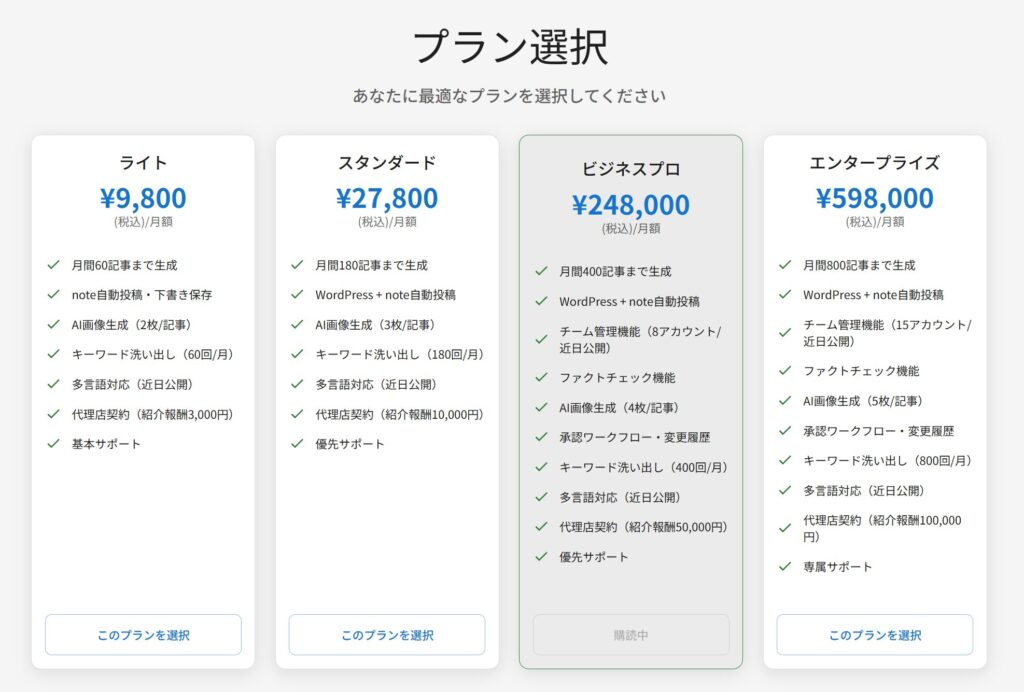Select the スタンダード plan button
The image size is (1024, 692).
(387, 635)
